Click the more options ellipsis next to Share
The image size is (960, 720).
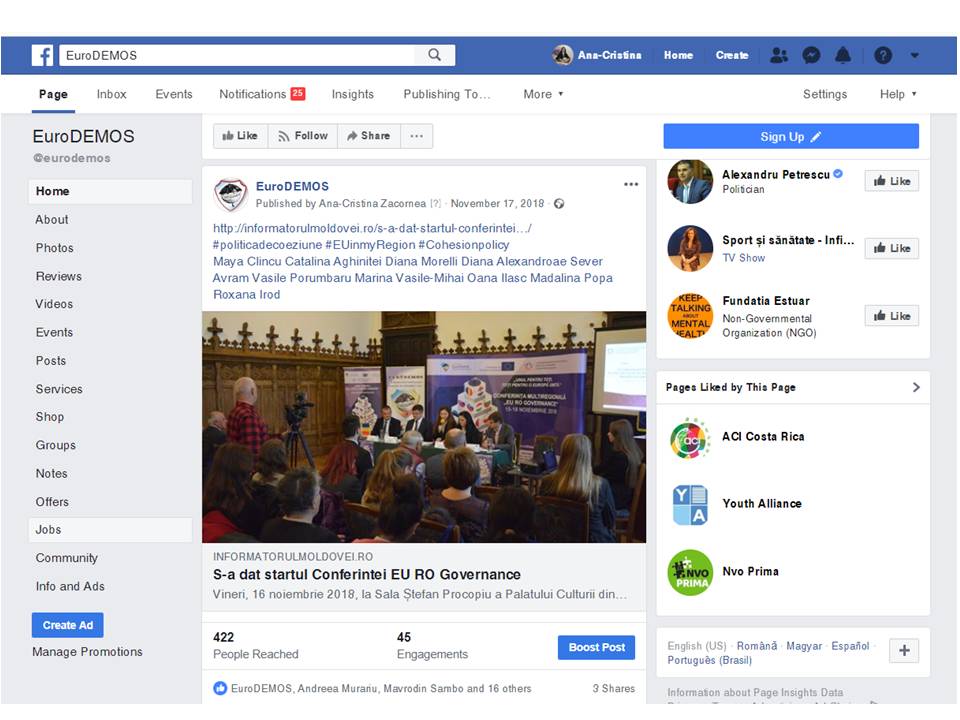(x=417, y=136)
